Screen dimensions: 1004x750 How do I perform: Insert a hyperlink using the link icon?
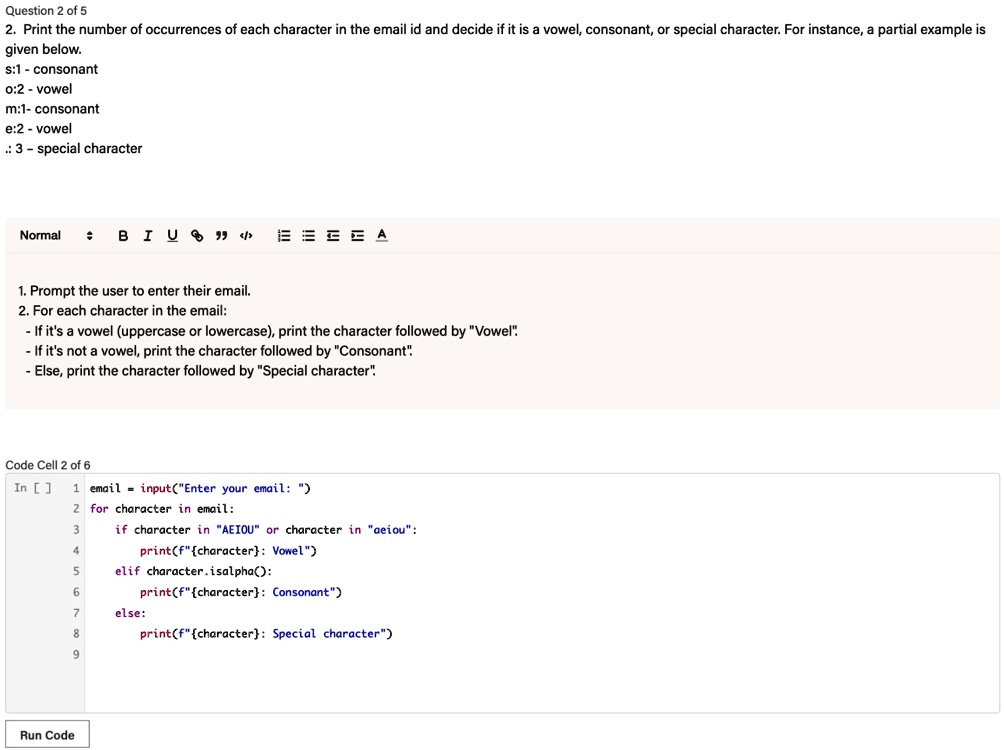197,235
